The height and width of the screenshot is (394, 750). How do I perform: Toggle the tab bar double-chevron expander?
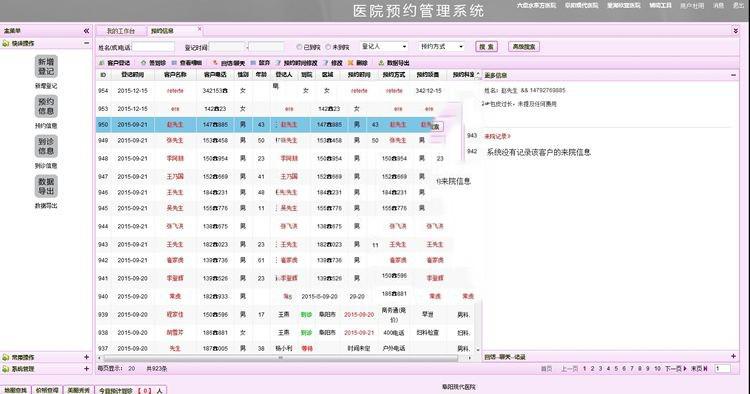736,31
